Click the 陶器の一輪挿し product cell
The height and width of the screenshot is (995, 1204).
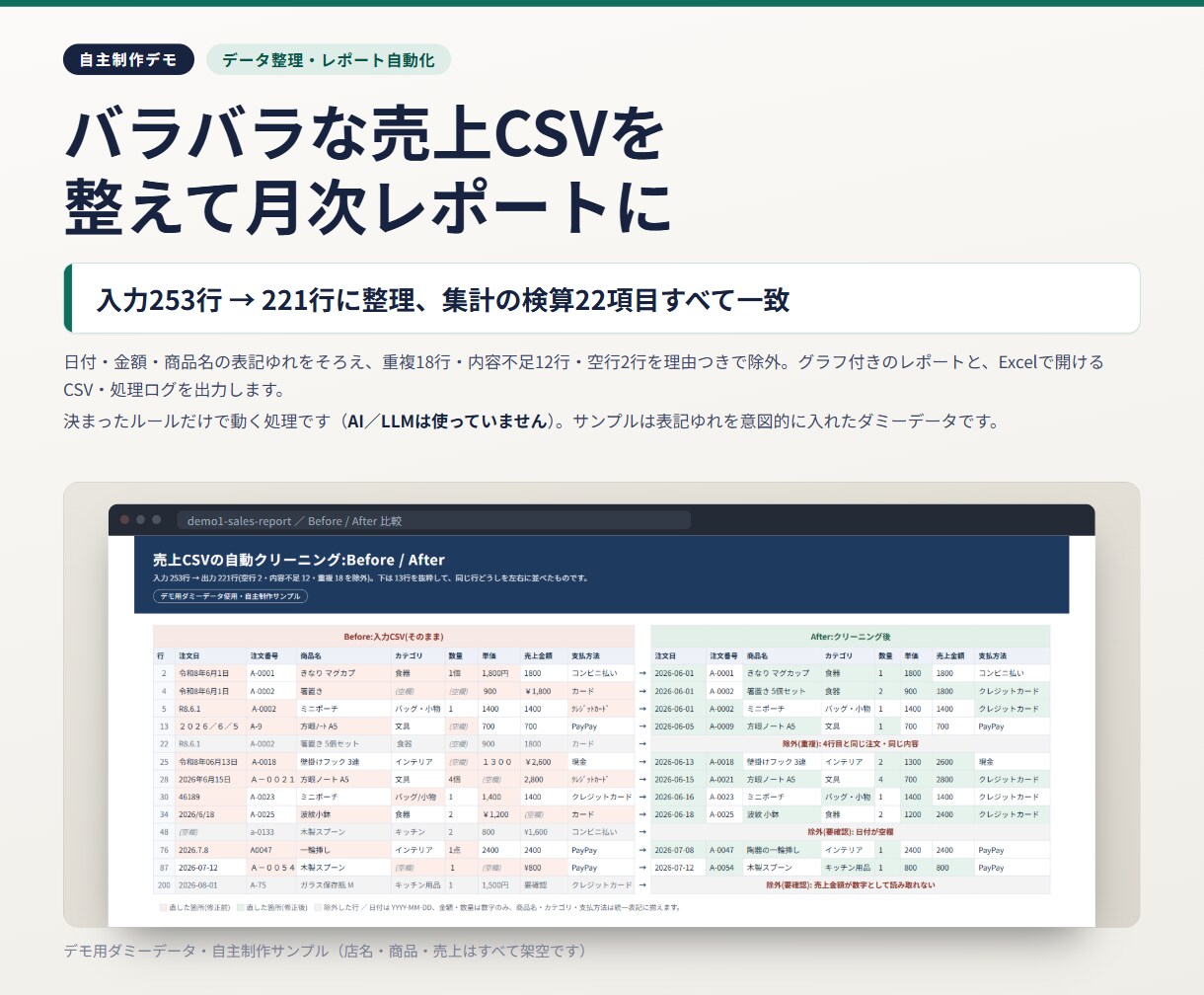pyautogui.click(x=783, y=850)
